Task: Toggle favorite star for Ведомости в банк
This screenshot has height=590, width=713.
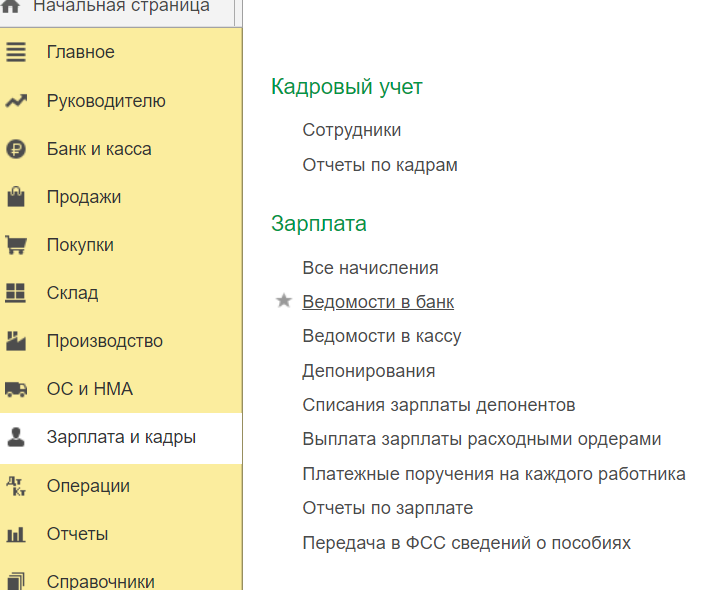Action: click(284, 302)
